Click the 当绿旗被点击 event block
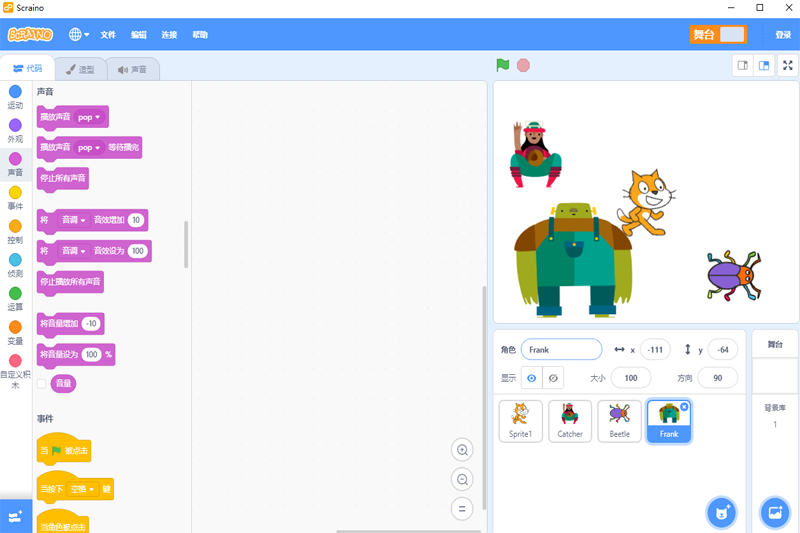This screenshot has width=800, height=533. click(64, 450)
